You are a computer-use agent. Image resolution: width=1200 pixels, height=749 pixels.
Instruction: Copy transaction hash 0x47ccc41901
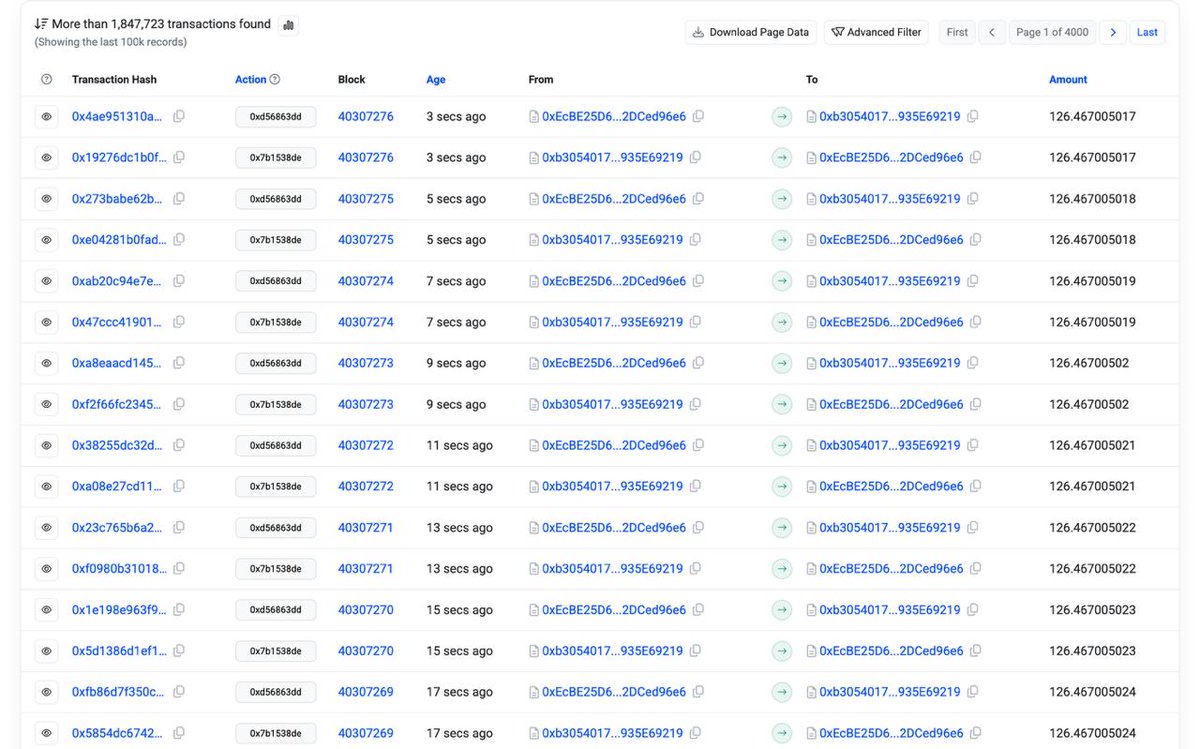pos(179,322)
